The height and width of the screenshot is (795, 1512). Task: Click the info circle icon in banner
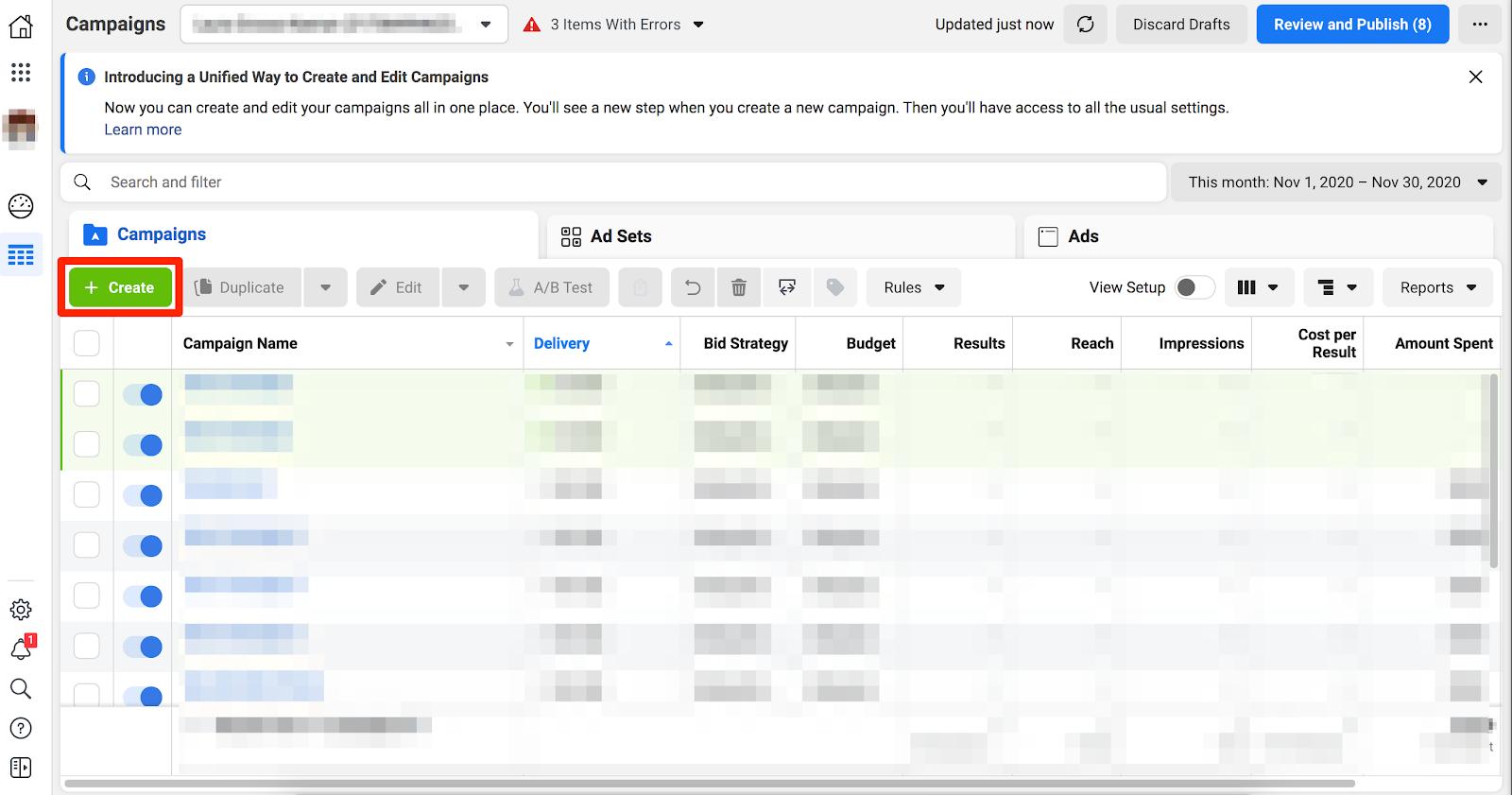pyautogui.click(x=86, y=77)
